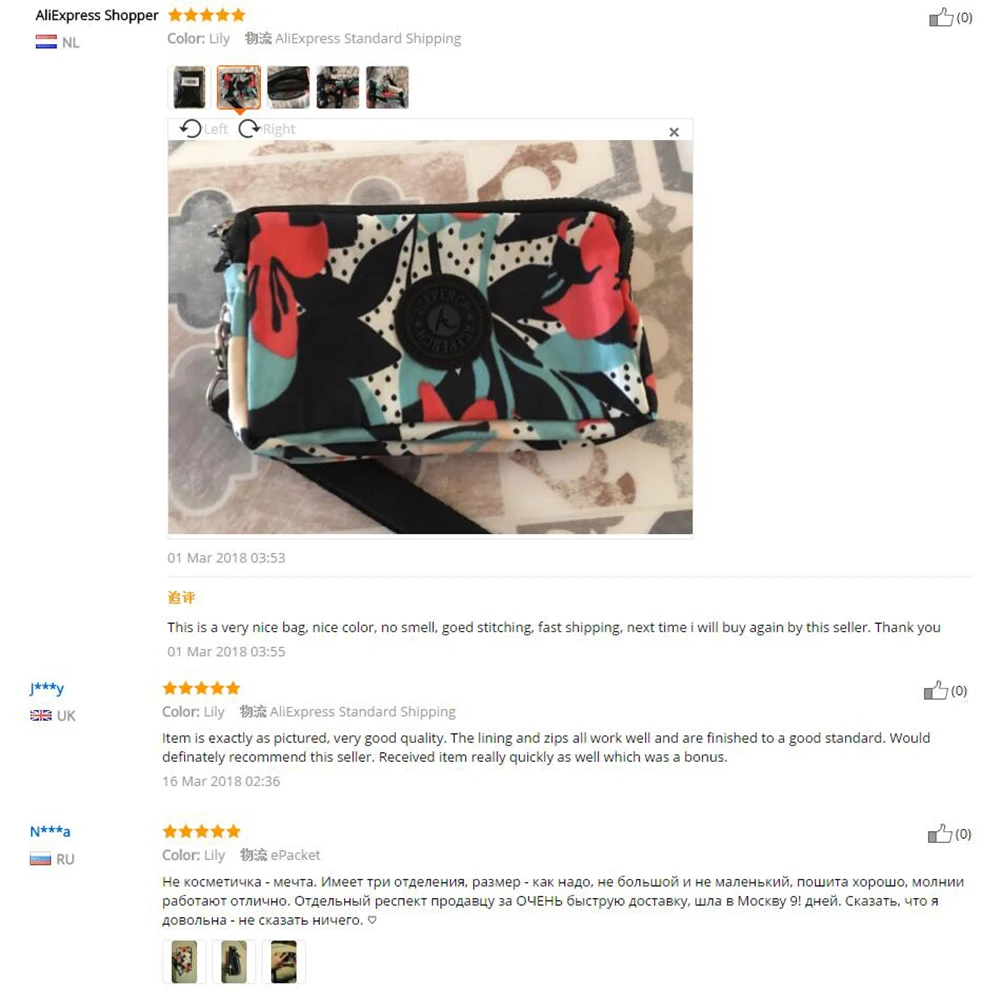1000x1000 pixels.
Task: Rotate the enlarged photo left
Action: [203, 129]
